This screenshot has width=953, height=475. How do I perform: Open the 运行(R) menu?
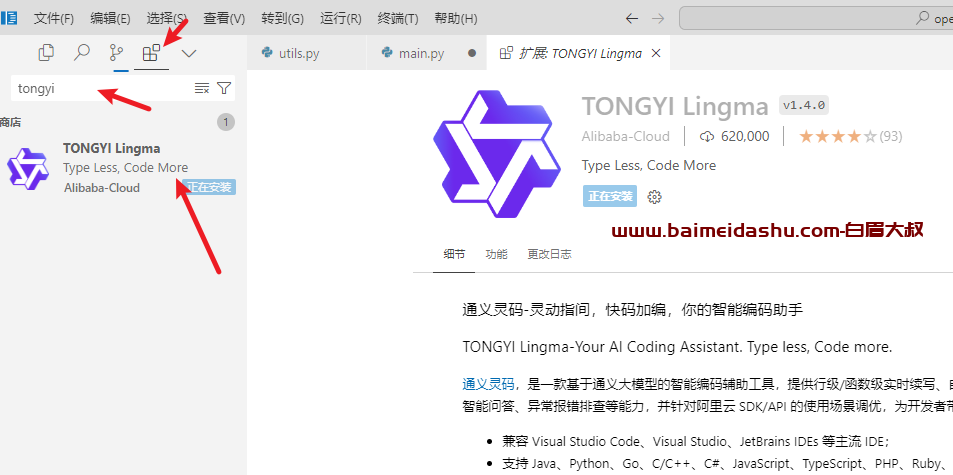340,18
